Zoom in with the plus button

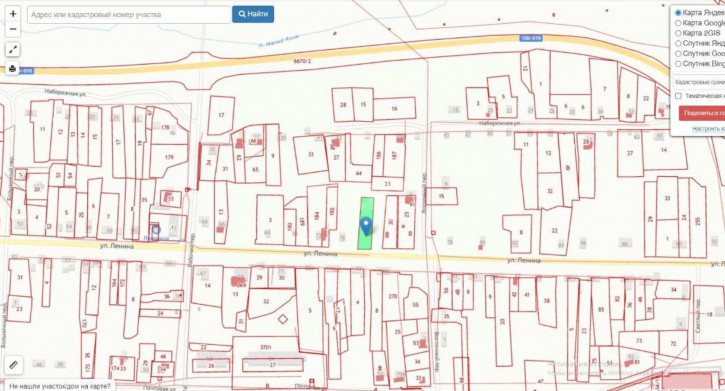tap(13, 14)
